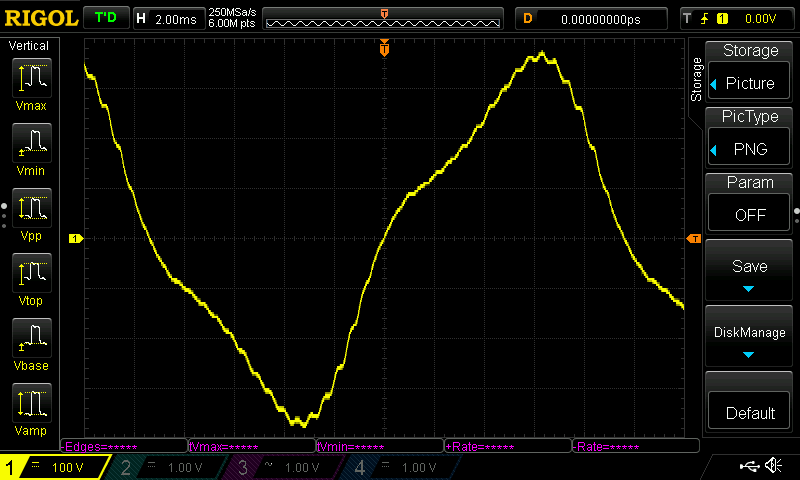Click the waveform memory overview bar
The image size is (800, 480).
point(383,19)
